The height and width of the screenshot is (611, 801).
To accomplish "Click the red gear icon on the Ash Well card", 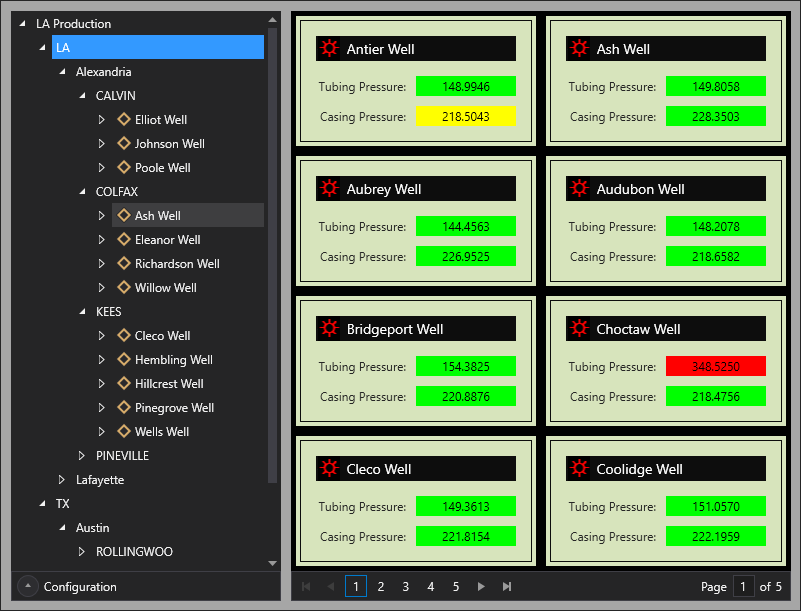I will [579, 49].
